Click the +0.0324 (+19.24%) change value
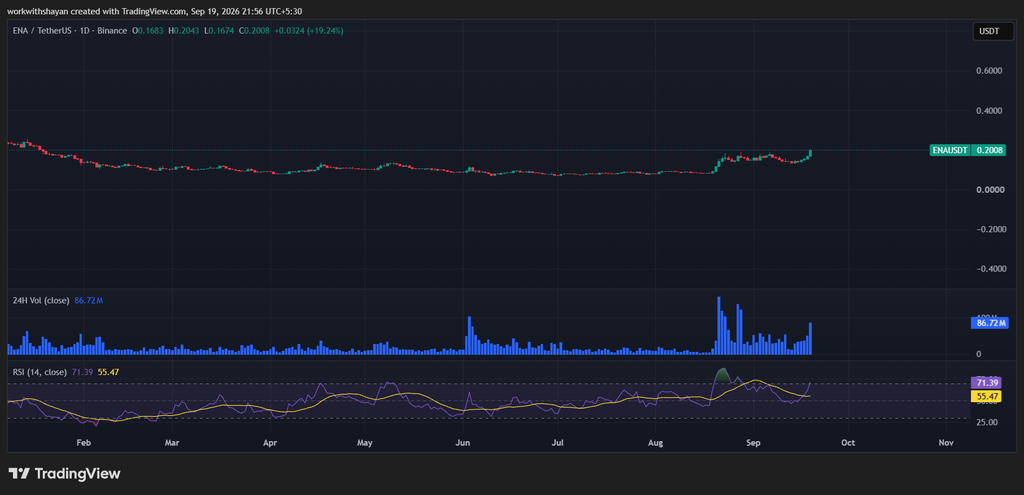Screen dimensions: 1024x495 (x=308, y=31)
